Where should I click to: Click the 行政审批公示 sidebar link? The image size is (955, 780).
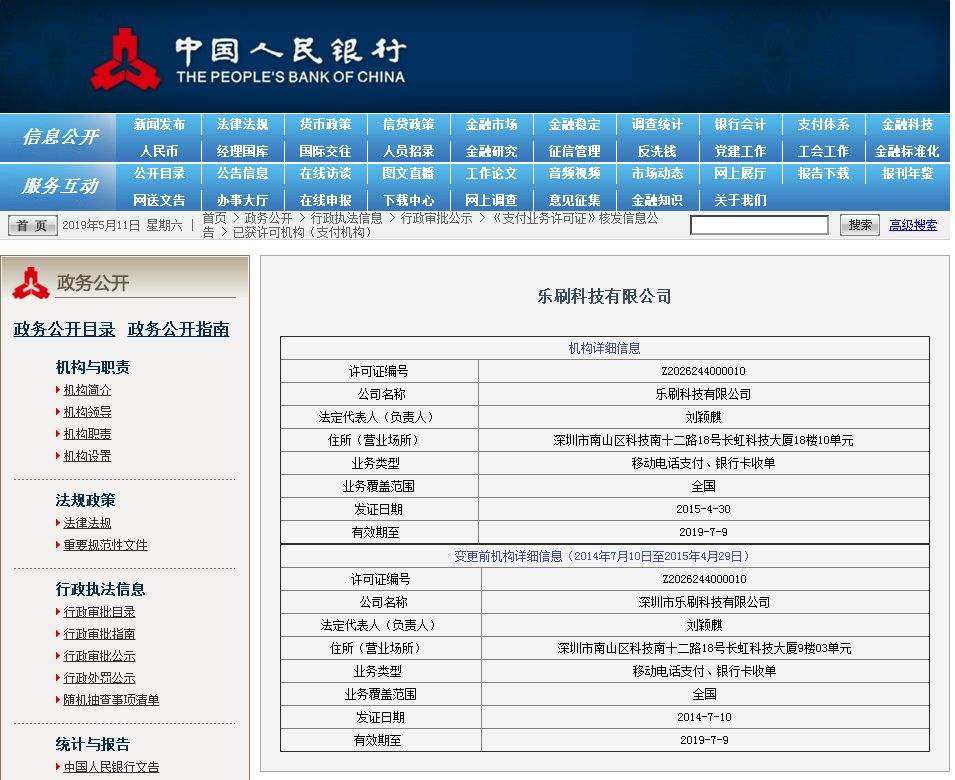99,656
